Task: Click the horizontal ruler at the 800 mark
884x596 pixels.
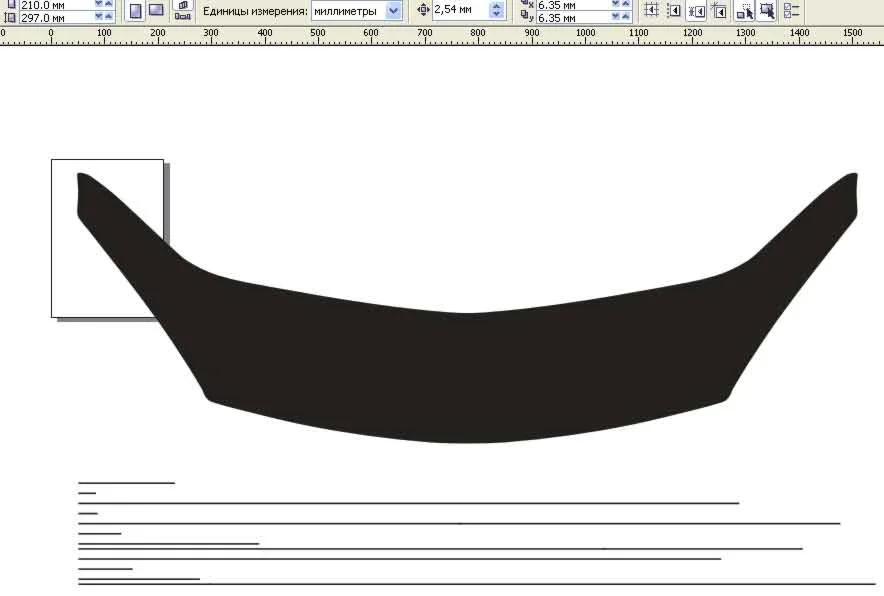Action: coord(478,34)
